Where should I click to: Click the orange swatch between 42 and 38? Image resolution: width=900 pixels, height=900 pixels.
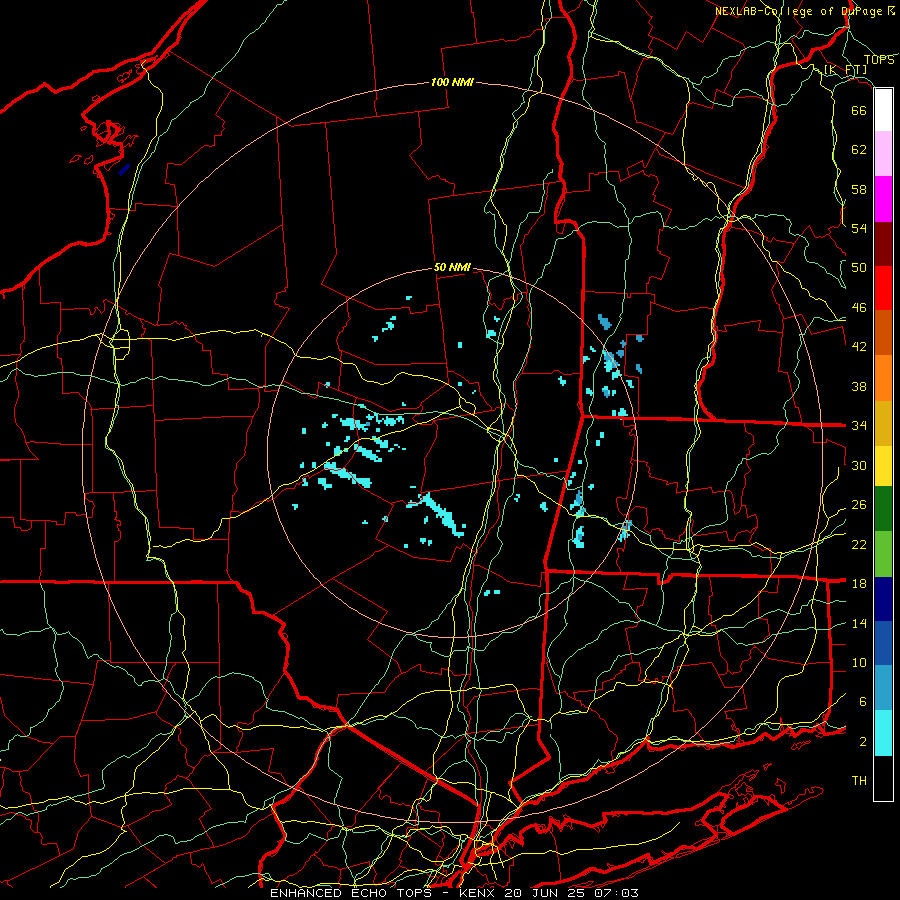883,378
